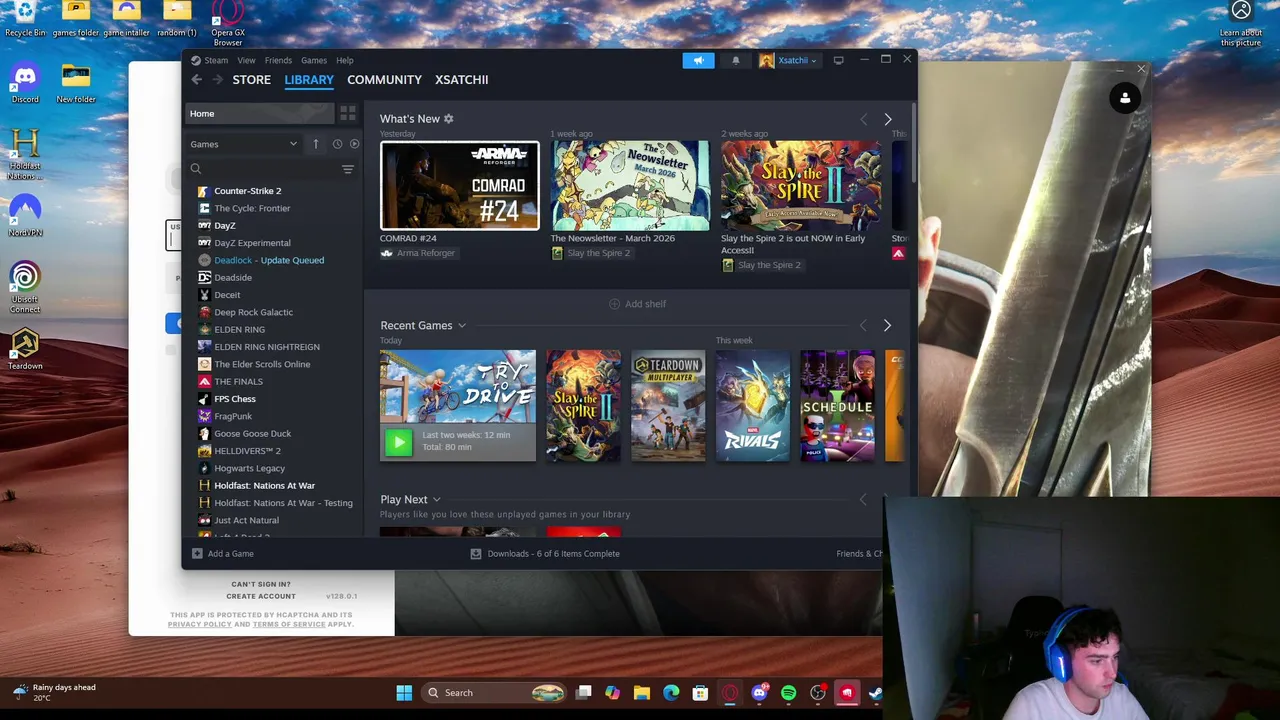Screen dimensions: 1280x720
Task: Expand Play Next shelf dropdown
Action: click(x=436, y=500)
